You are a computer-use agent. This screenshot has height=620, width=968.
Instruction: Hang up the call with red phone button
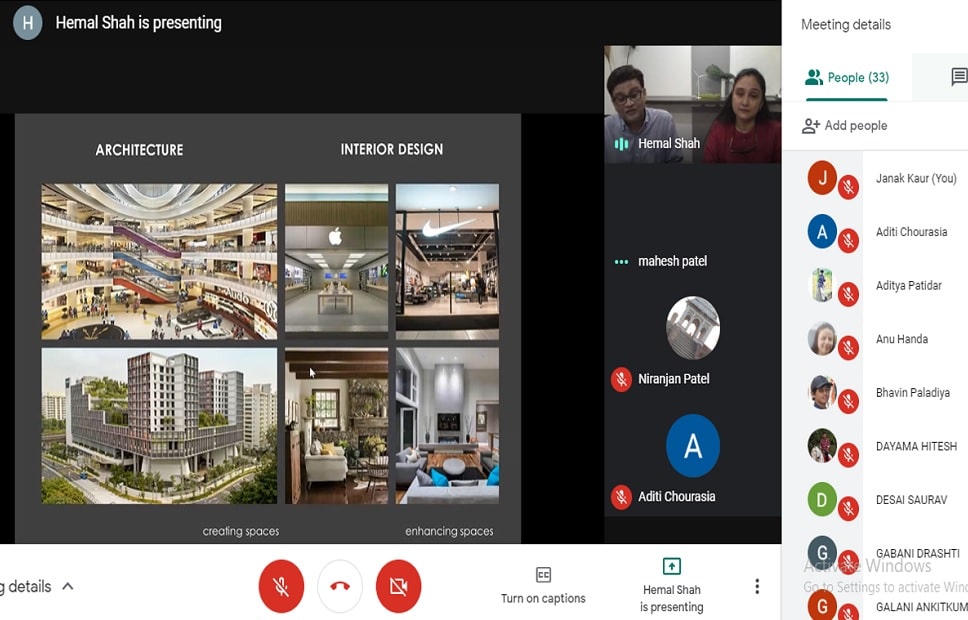[340, 586]
